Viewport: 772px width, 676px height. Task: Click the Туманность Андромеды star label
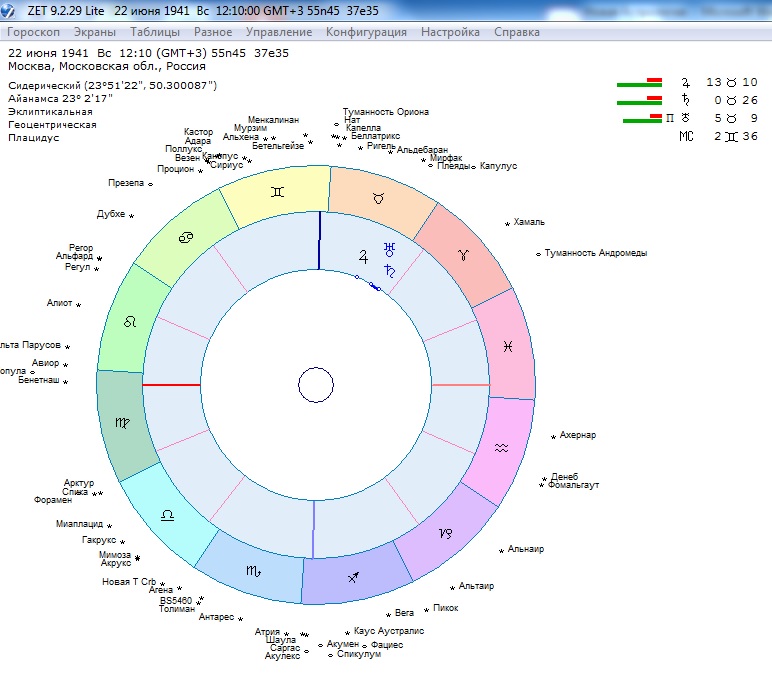(x=595, y=253)
